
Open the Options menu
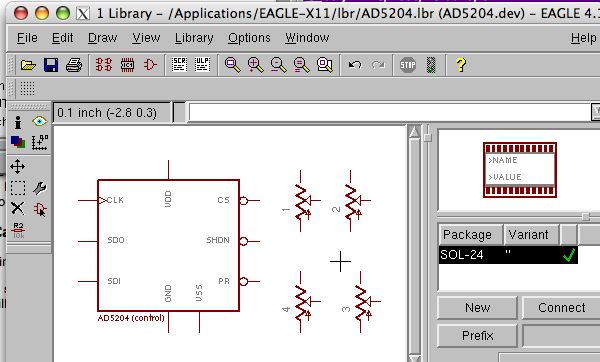(249, 38)
